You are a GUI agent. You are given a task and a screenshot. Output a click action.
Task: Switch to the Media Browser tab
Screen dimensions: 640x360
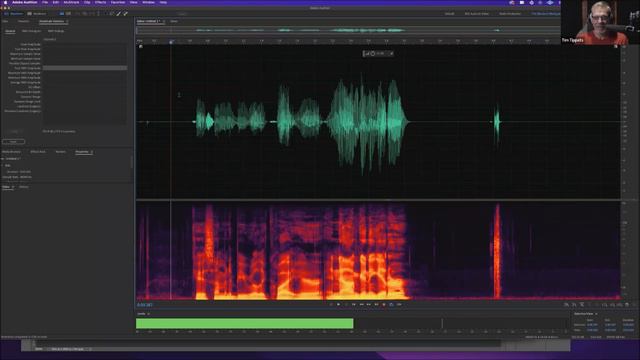tap(11, 152)
